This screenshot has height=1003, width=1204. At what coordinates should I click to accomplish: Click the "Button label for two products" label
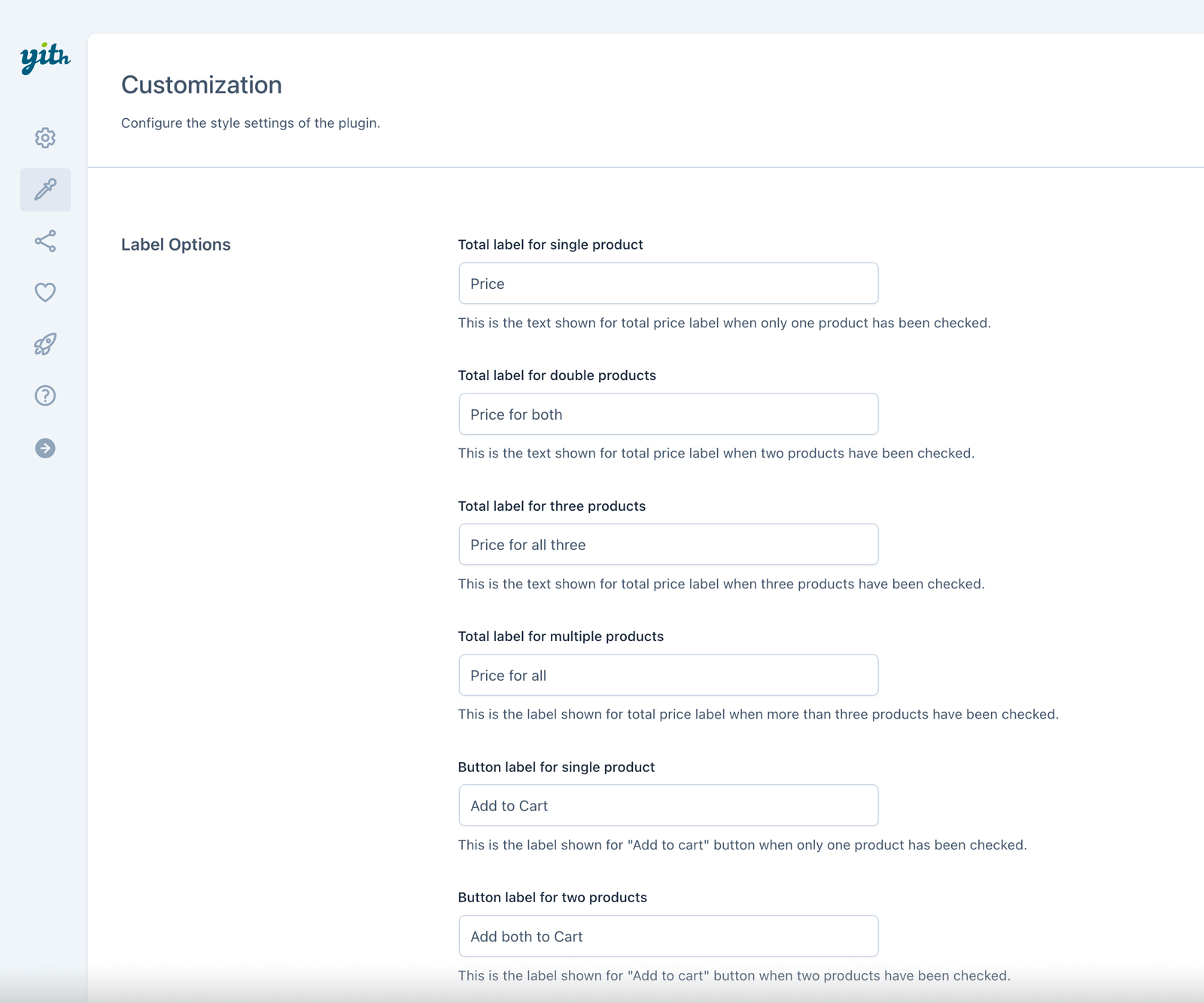click(x=552, y=898)
